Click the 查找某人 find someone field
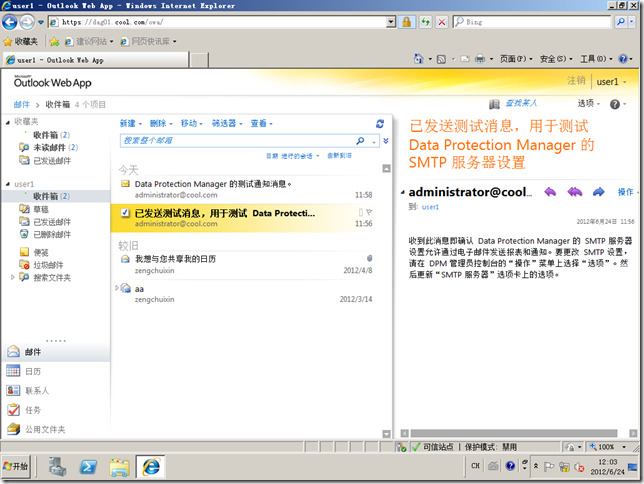Image resolution: width=644 pixels, height=484 pixels. click(x=521, y=104)
